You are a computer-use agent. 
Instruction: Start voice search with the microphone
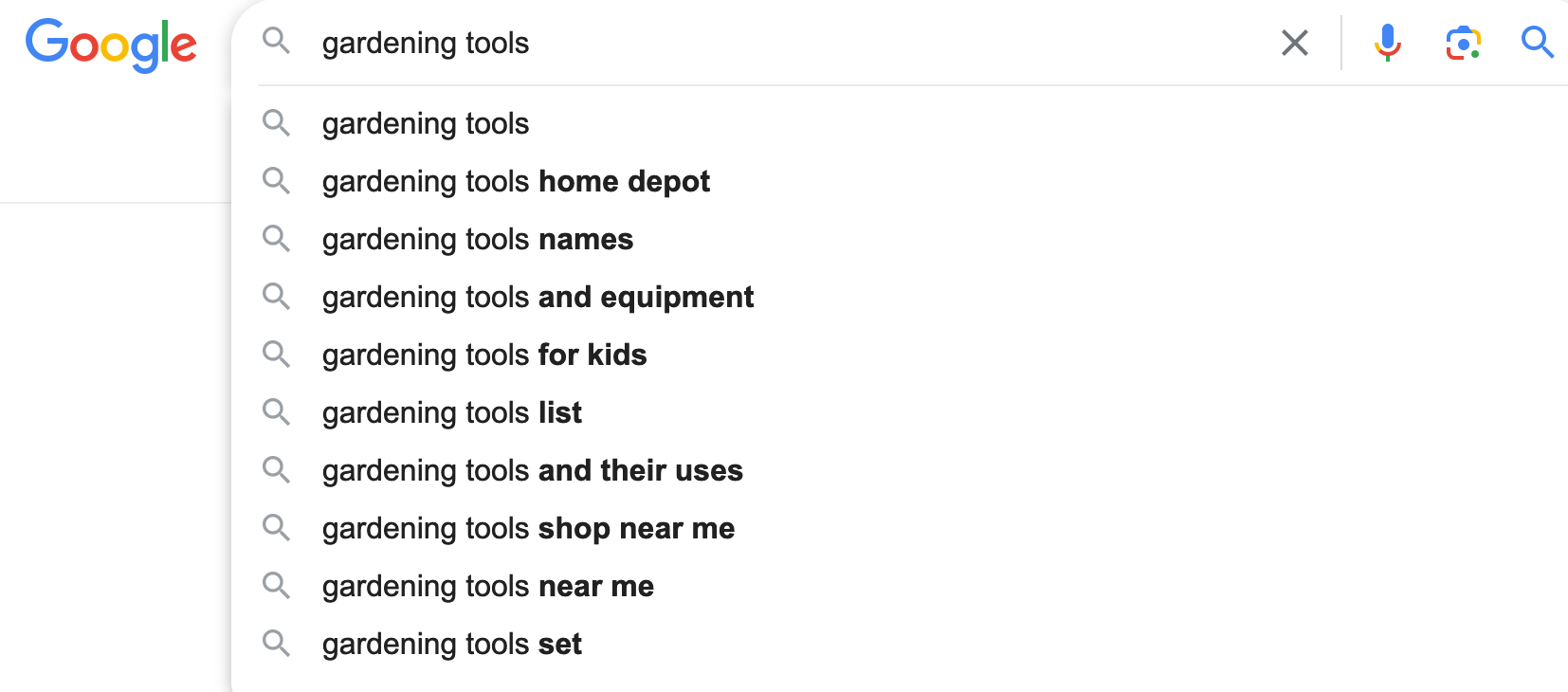[x=1387, y=43]
